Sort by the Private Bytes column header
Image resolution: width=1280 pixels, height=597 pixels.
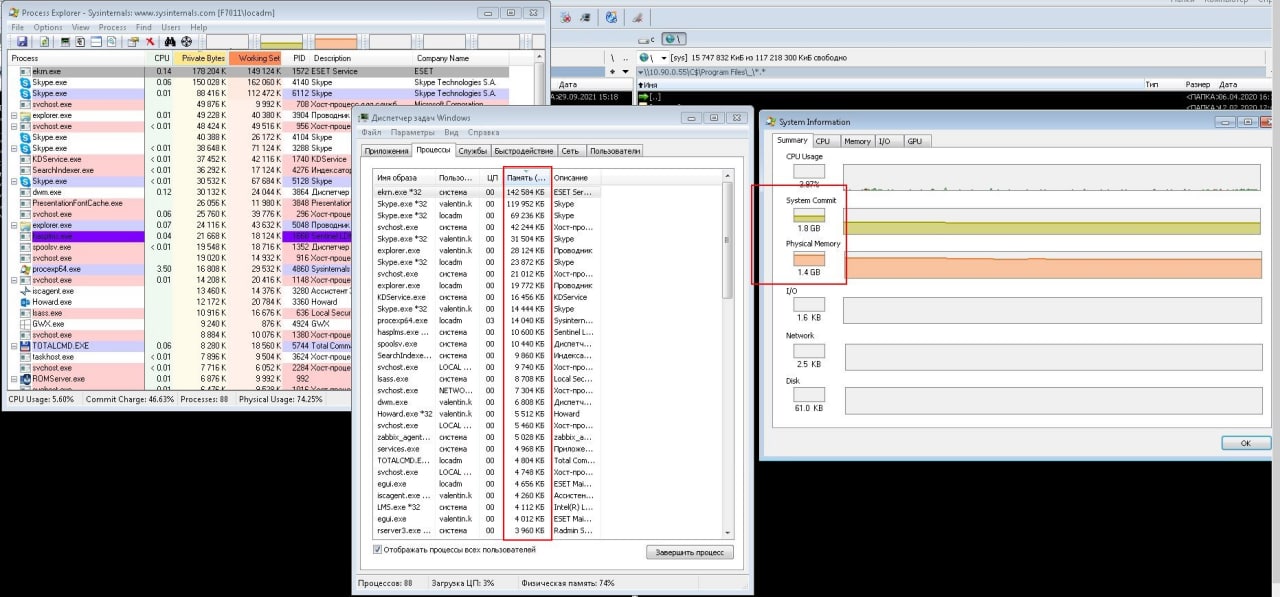[202, 58]
